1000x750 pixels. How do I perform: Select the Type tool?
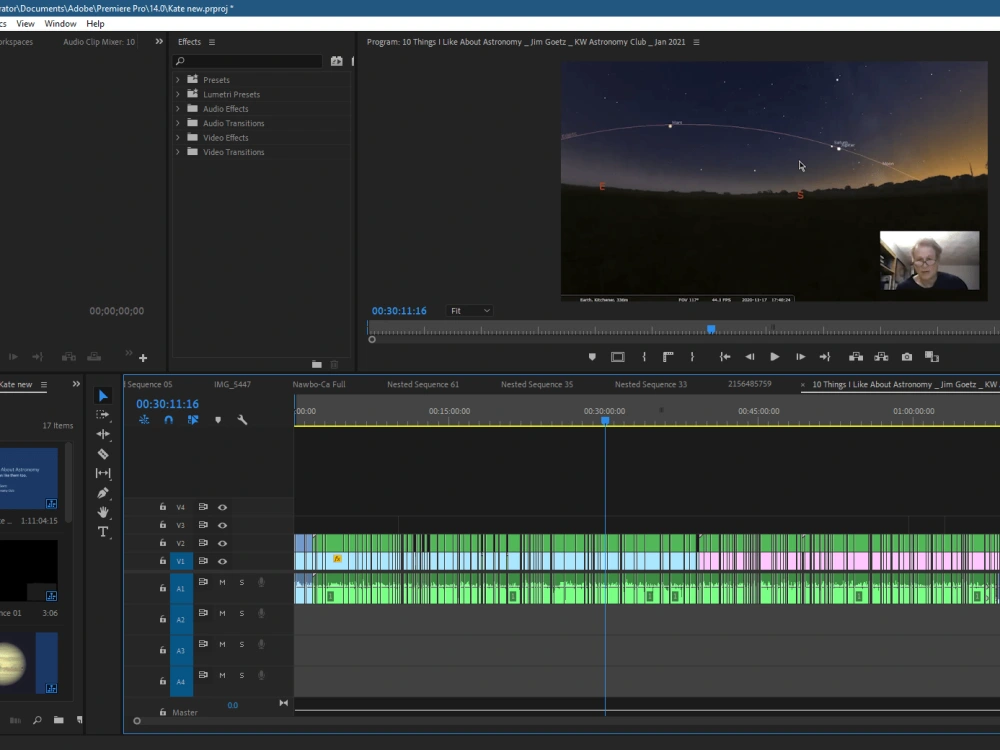(x=103, y=532)
